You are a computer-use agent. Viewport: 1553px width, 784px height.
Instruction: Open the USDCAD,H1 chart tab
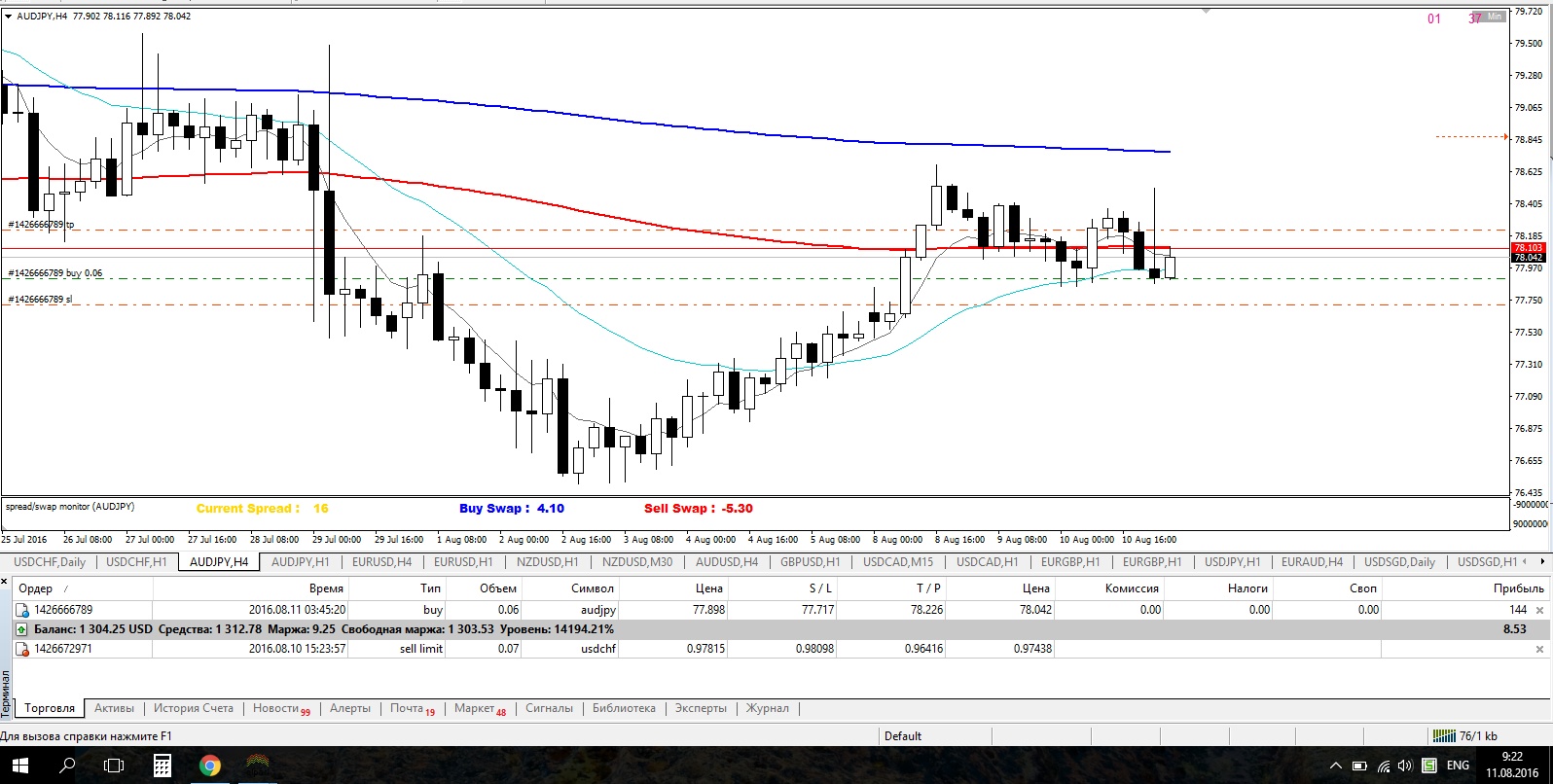987,562
